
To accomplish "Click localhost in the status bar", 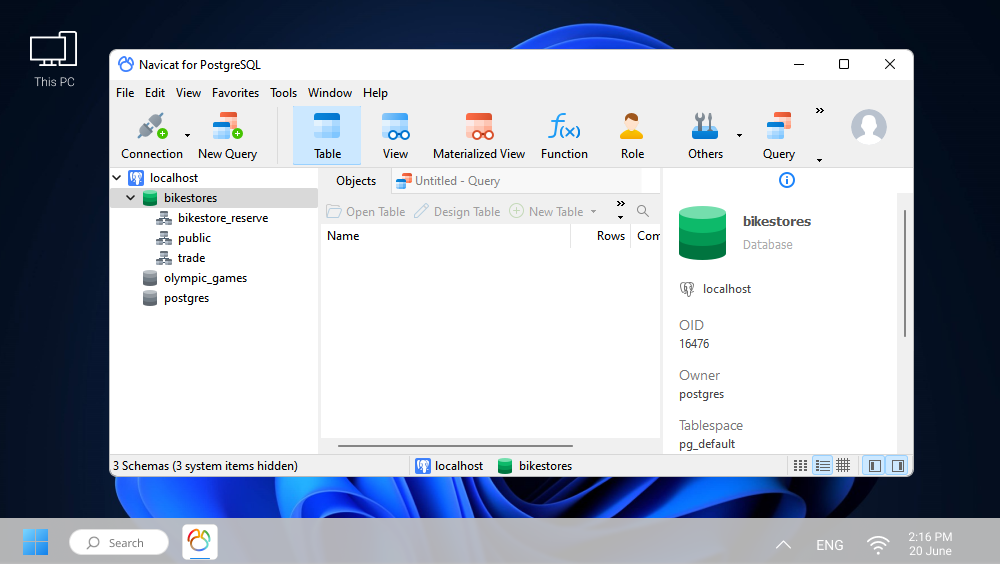I will pyautogui.click(x=450, y=466).
